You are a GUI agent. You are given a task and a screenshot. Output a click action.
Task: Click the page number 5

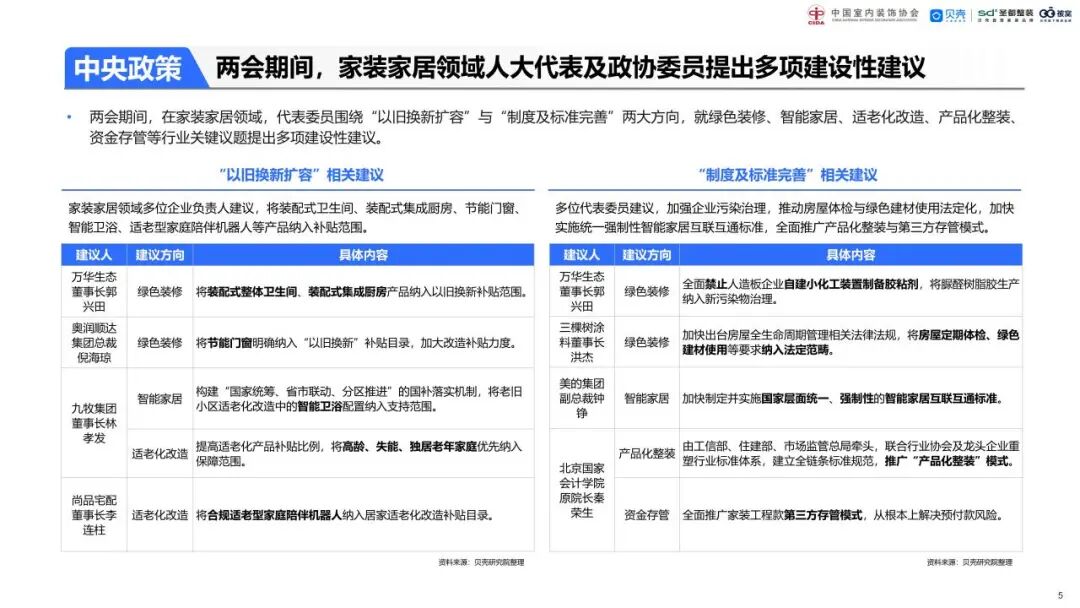tap(1060, 596)
